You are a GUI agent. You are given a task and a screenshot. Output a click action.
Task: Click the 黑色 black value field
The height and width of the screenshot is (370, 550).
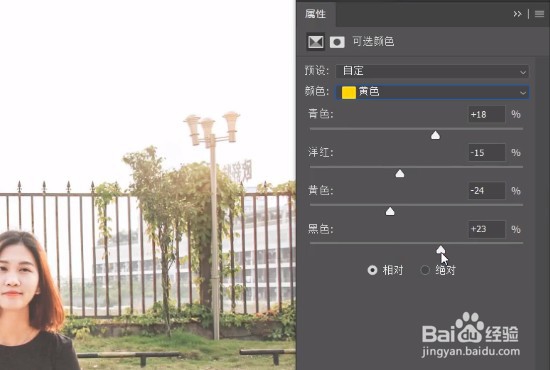(487, 229)
